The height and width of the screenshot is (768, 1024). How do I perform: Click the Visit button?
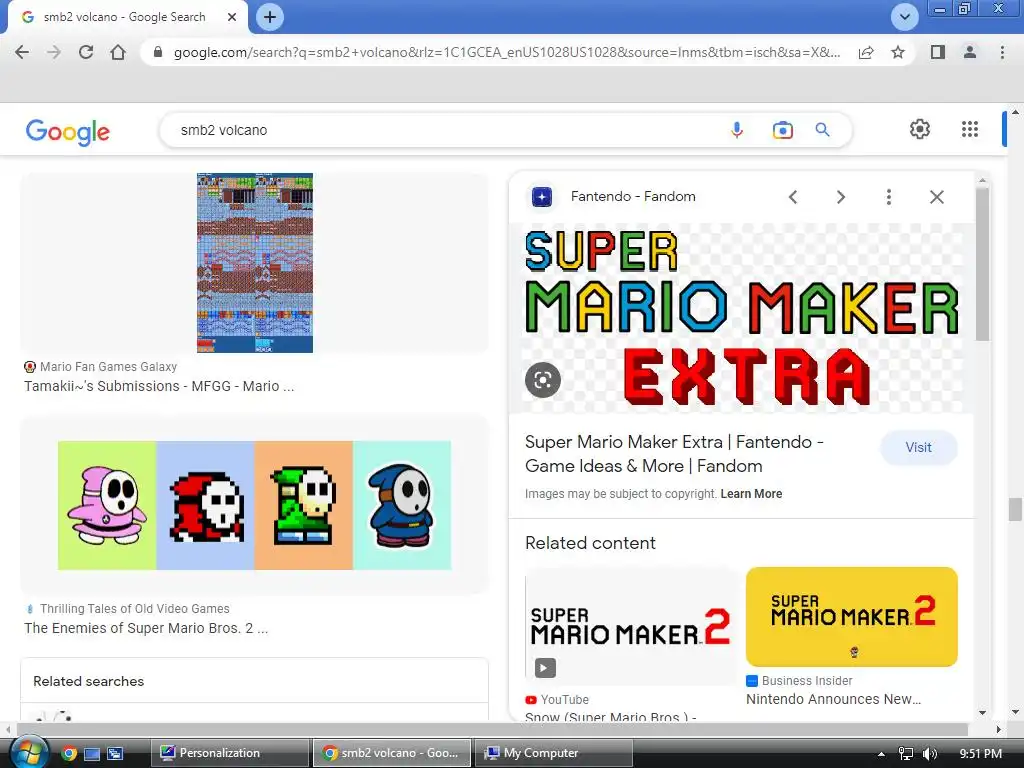[918, 447]
